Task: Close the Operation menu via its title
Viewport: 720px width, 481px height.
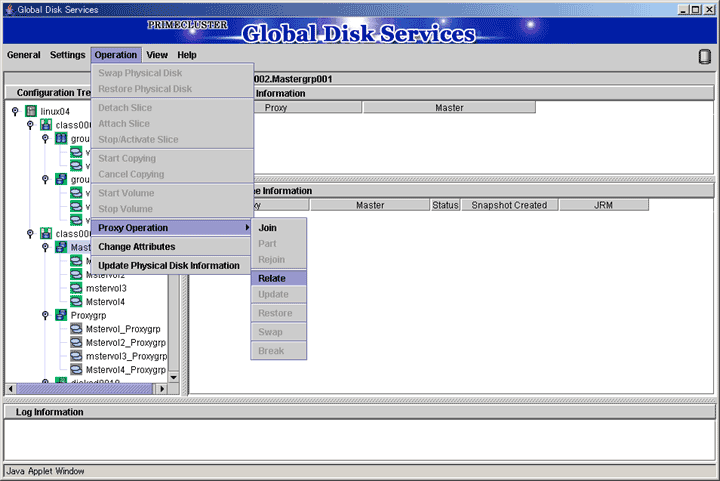Action: pos(116,55)
